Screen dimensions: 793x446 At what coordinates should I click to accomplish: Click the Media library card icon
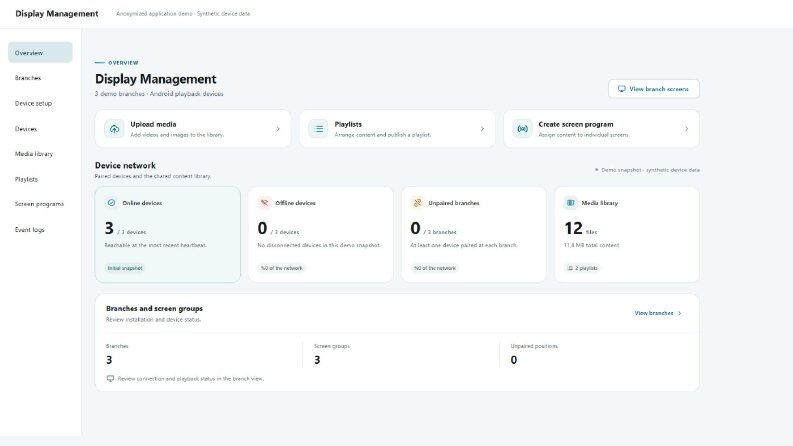(570, 203)
